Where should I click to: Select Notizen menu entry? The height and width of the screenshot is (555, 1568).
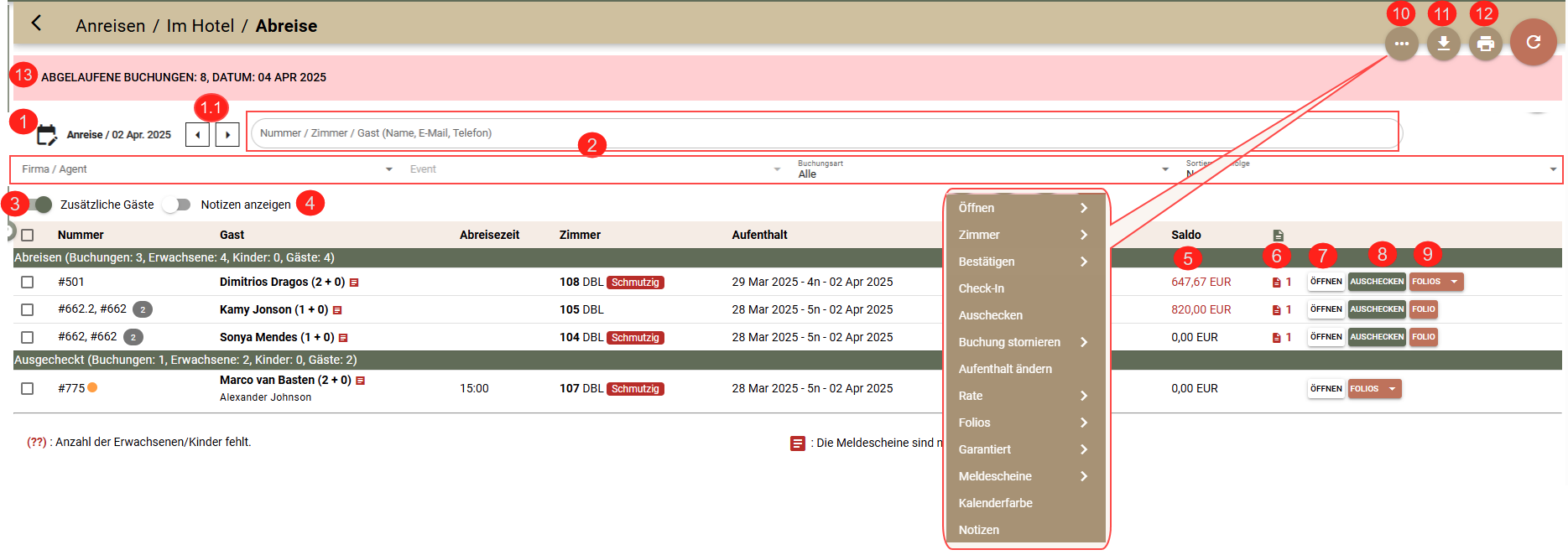pyautogui.click(x=1024, y=530)
